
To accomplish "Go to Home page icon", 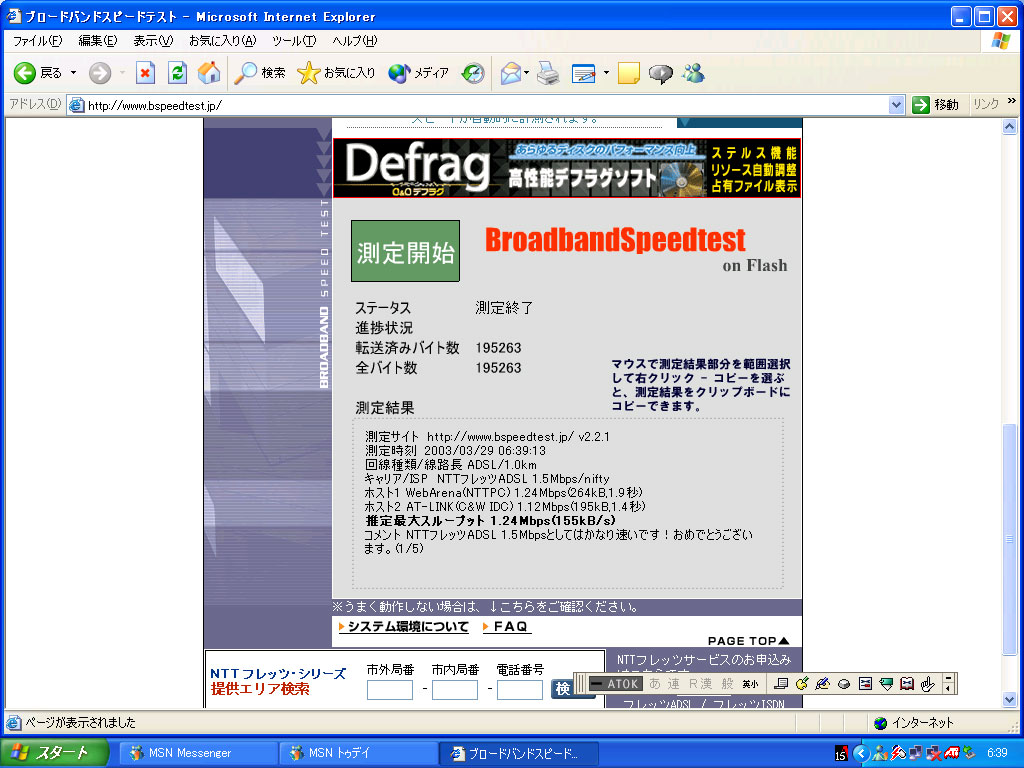I will tap(209, 72).
